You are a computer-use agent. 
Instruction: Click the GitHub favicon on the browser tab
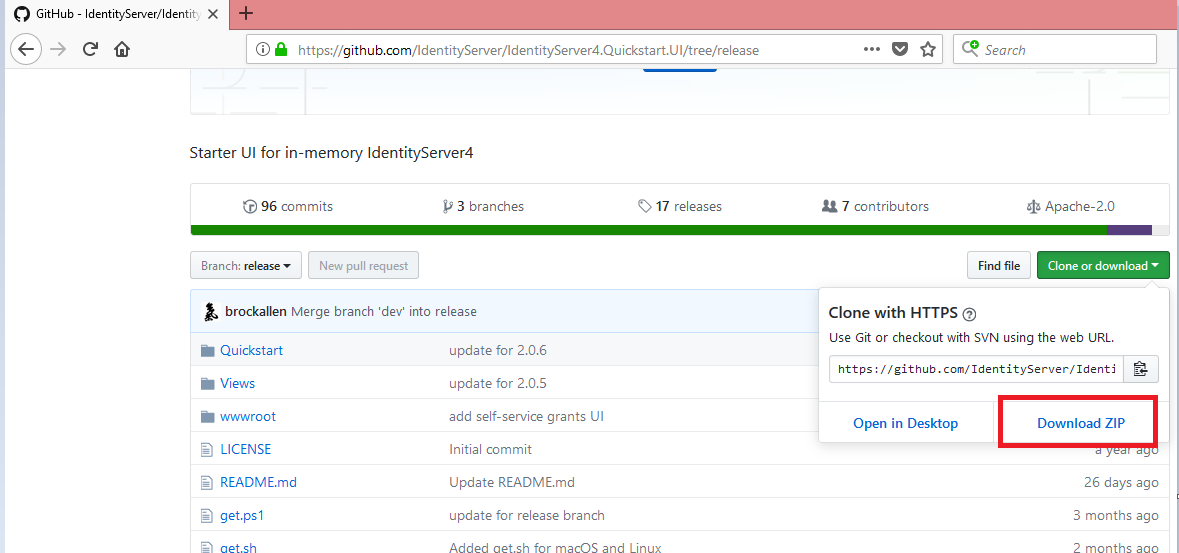(22, 14)
